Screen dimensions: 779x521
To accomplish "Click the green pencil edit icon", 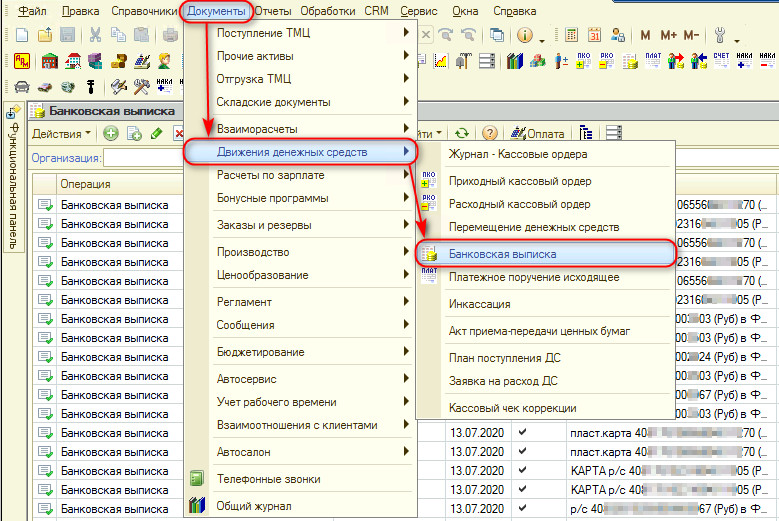I will point(156,134).
